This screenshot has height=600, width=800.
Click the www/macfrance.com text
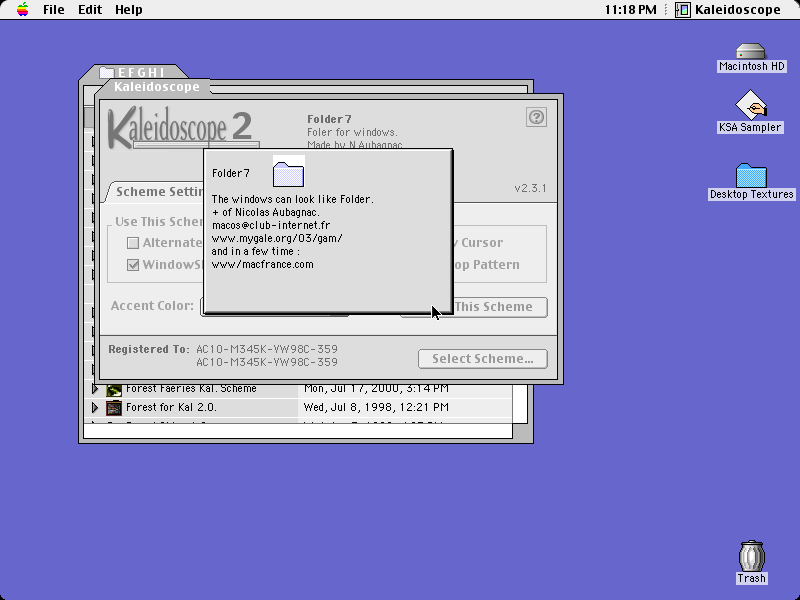(263, 264)
